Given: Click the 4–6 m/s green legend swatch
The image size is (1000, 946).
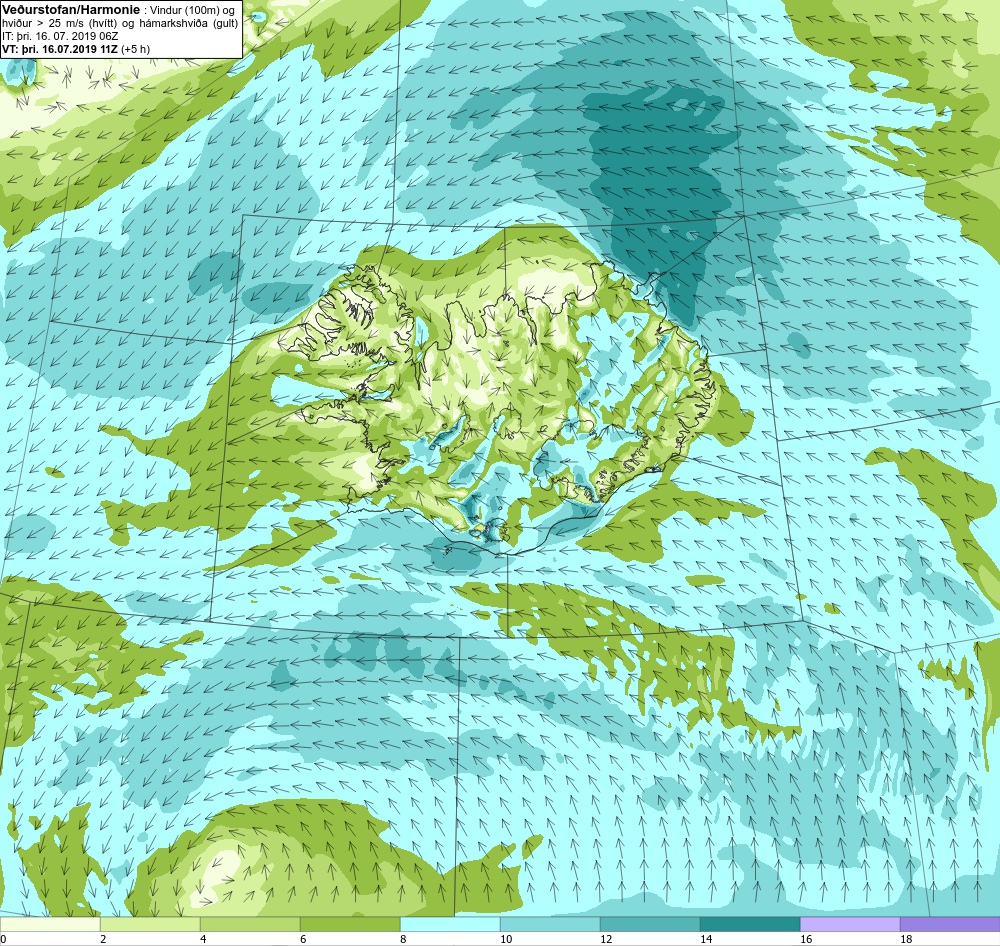Looking at the screenshot, I should coord(250,925).
